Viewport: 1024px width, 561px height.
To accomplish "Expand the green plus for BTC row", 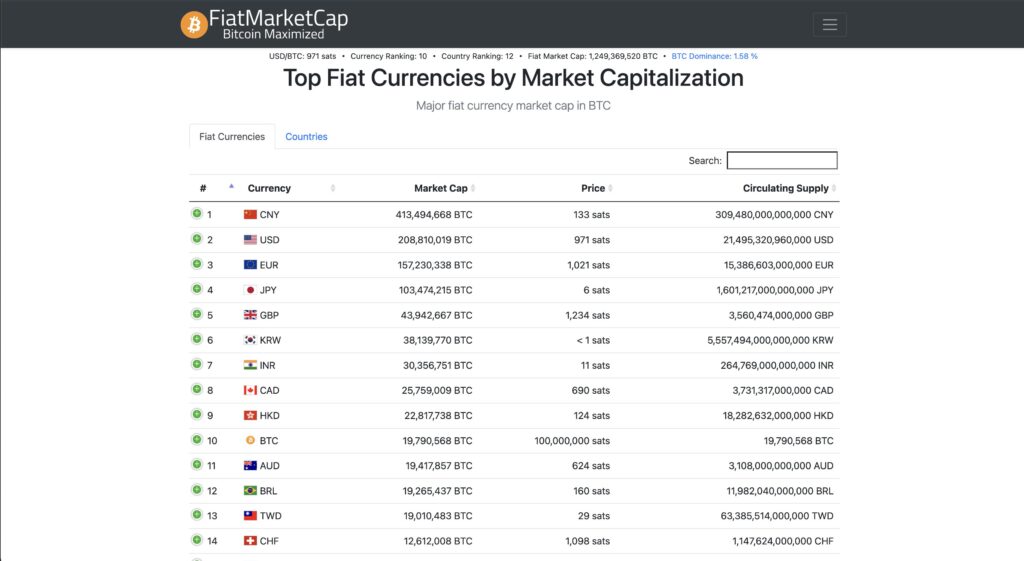I will tap(197, 440).
